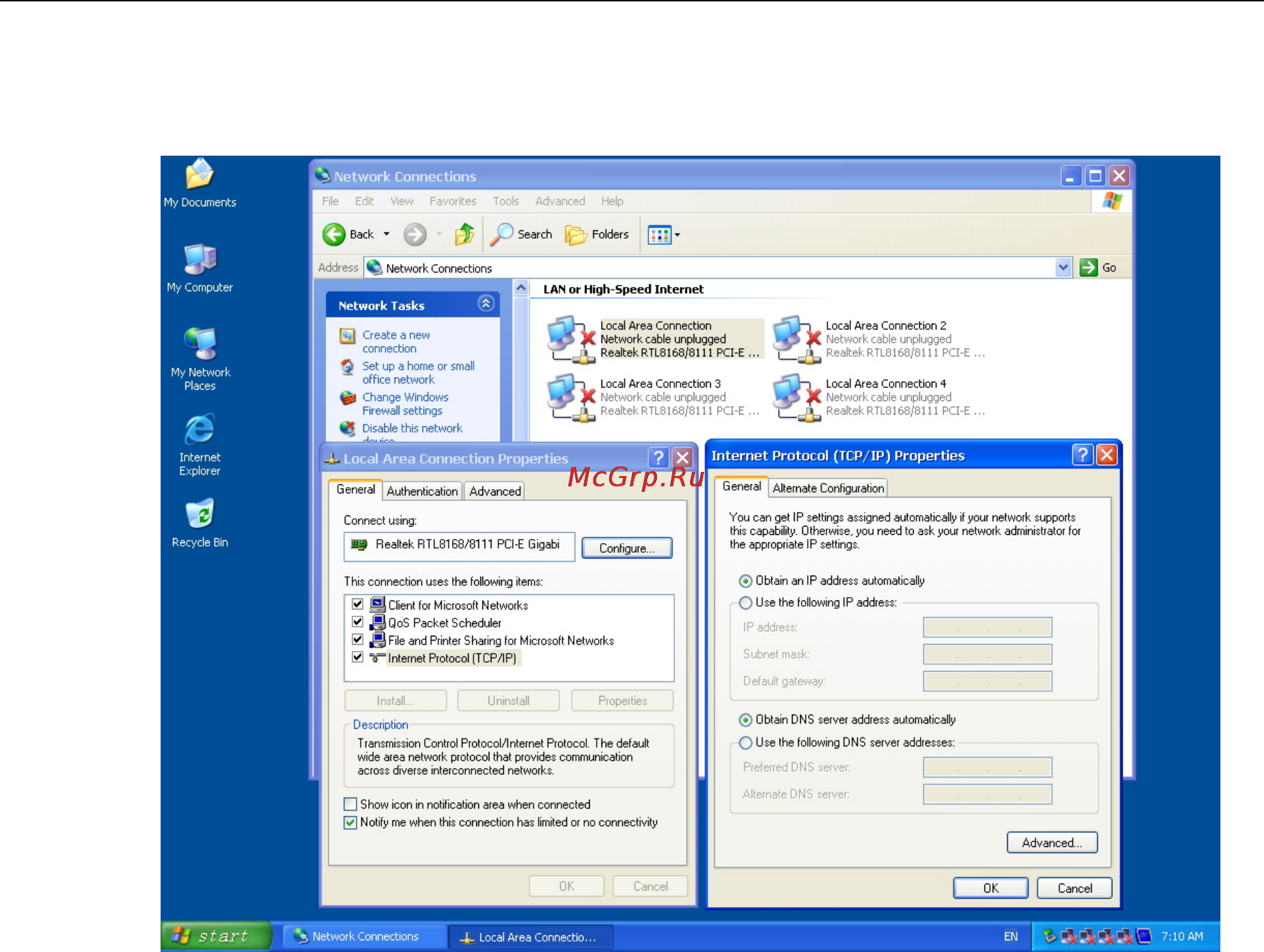Image resolution: width=1264 pixels, height=952 pixels.
Task: Click the Views toolbar icon
Action: coord(659,235)
